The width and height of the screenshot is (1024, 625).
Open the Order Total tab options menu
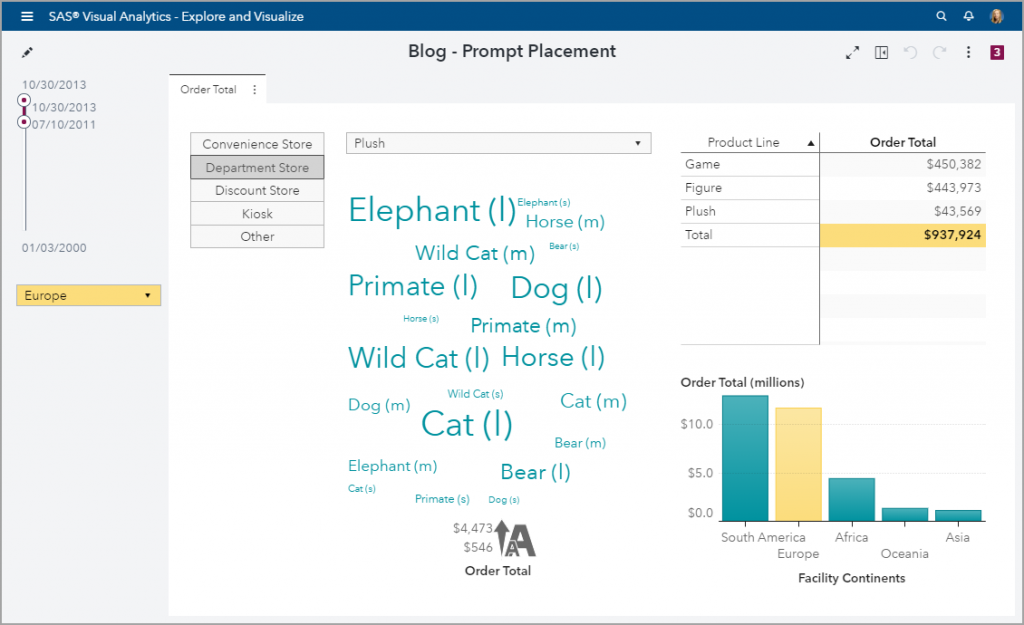[x=254, y=90]
